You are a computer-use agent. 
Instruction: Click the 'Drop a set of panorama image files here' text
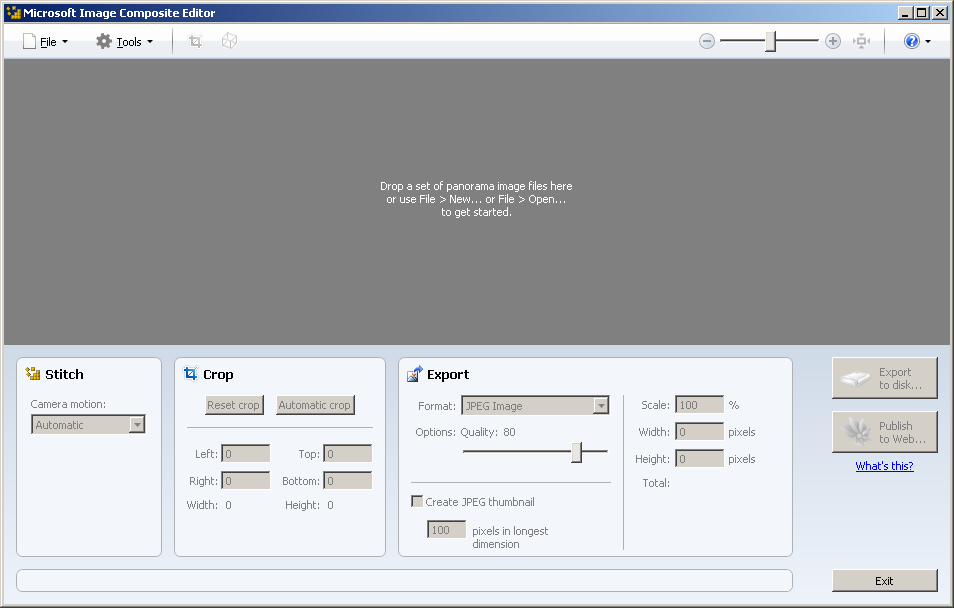pyautogui.click(x=476, y=186)
